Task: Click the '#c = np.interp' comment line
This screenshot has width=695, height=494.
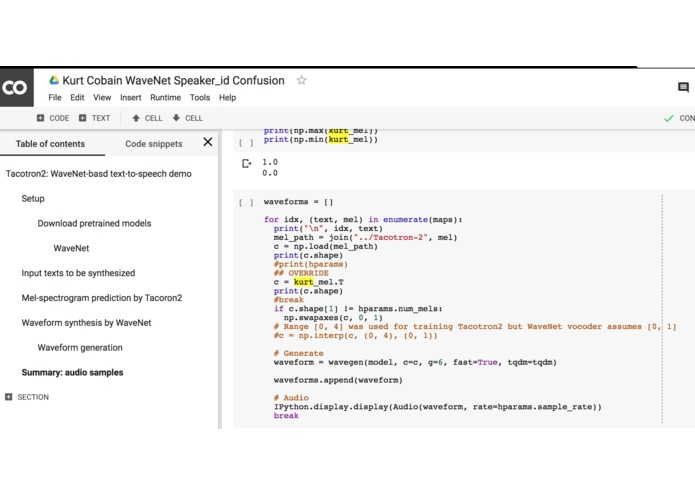Action: coord(355,335)
